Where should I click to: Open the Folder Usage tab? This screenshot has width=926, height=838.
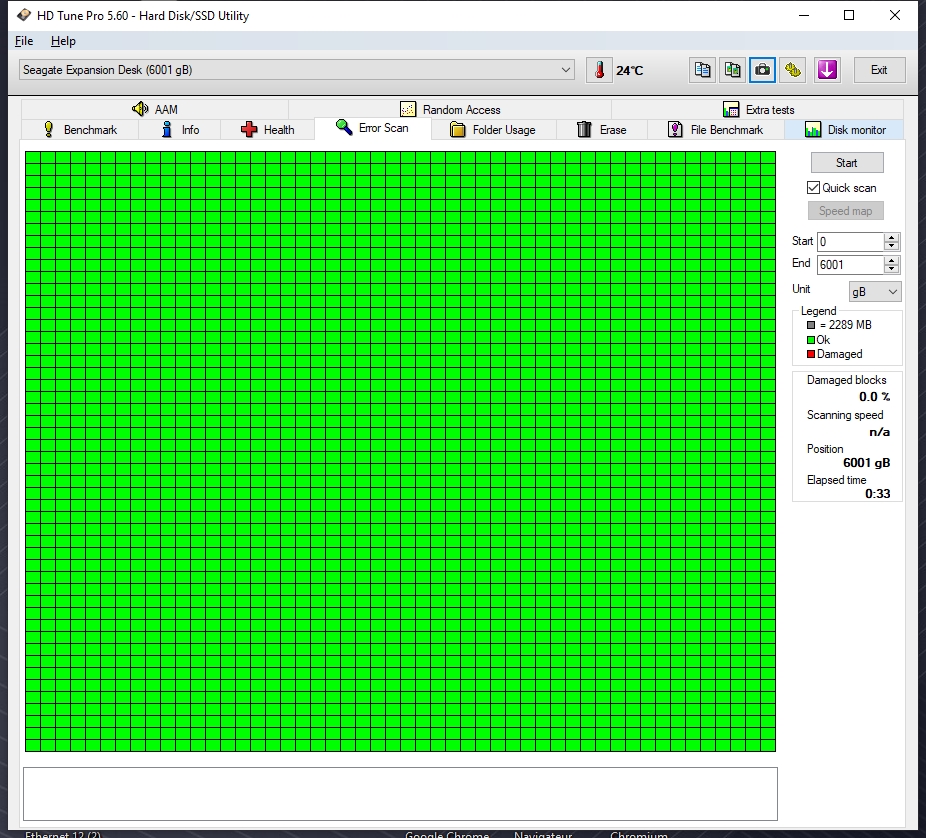[x=492, y=130]
